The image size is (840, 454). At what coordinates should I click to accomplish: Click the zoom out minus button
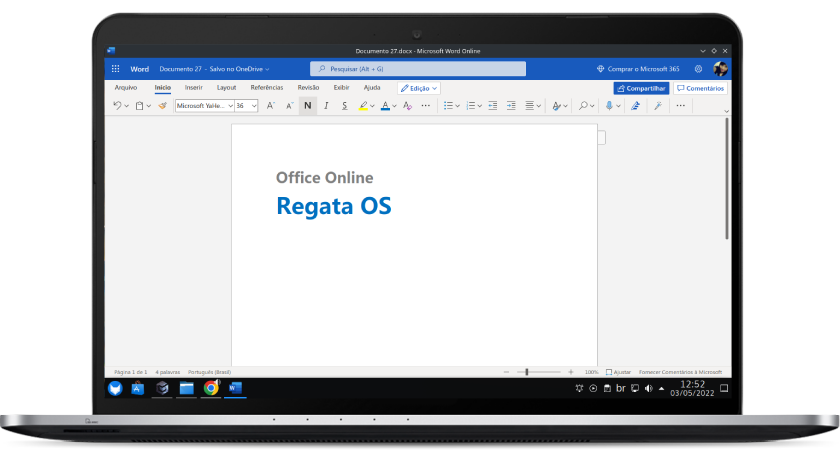click(506, 372)
